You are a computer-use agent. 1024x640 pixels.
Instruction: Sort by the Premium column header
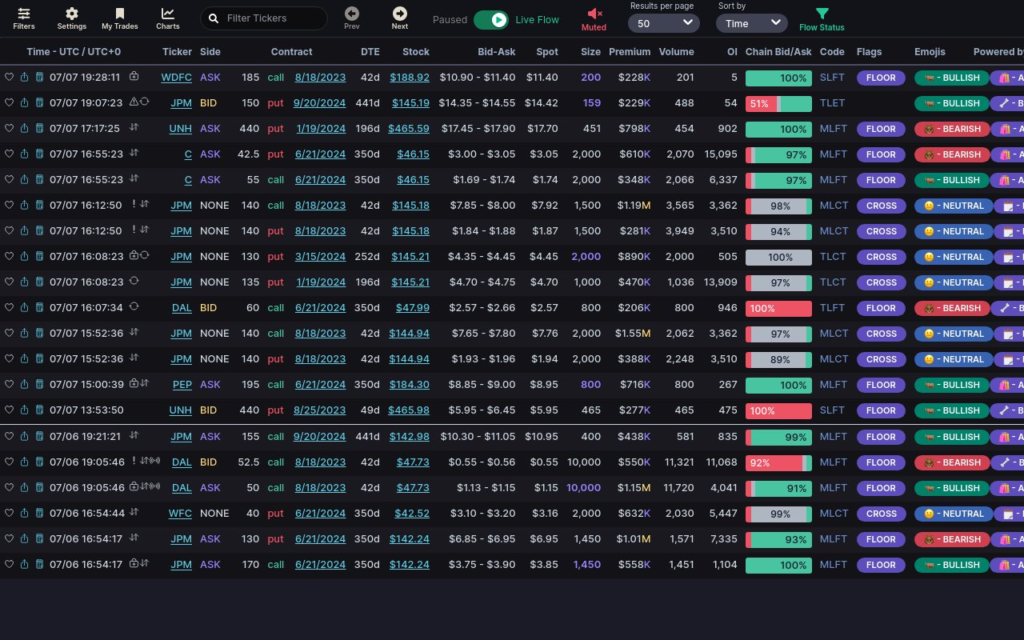click(630, 52)
